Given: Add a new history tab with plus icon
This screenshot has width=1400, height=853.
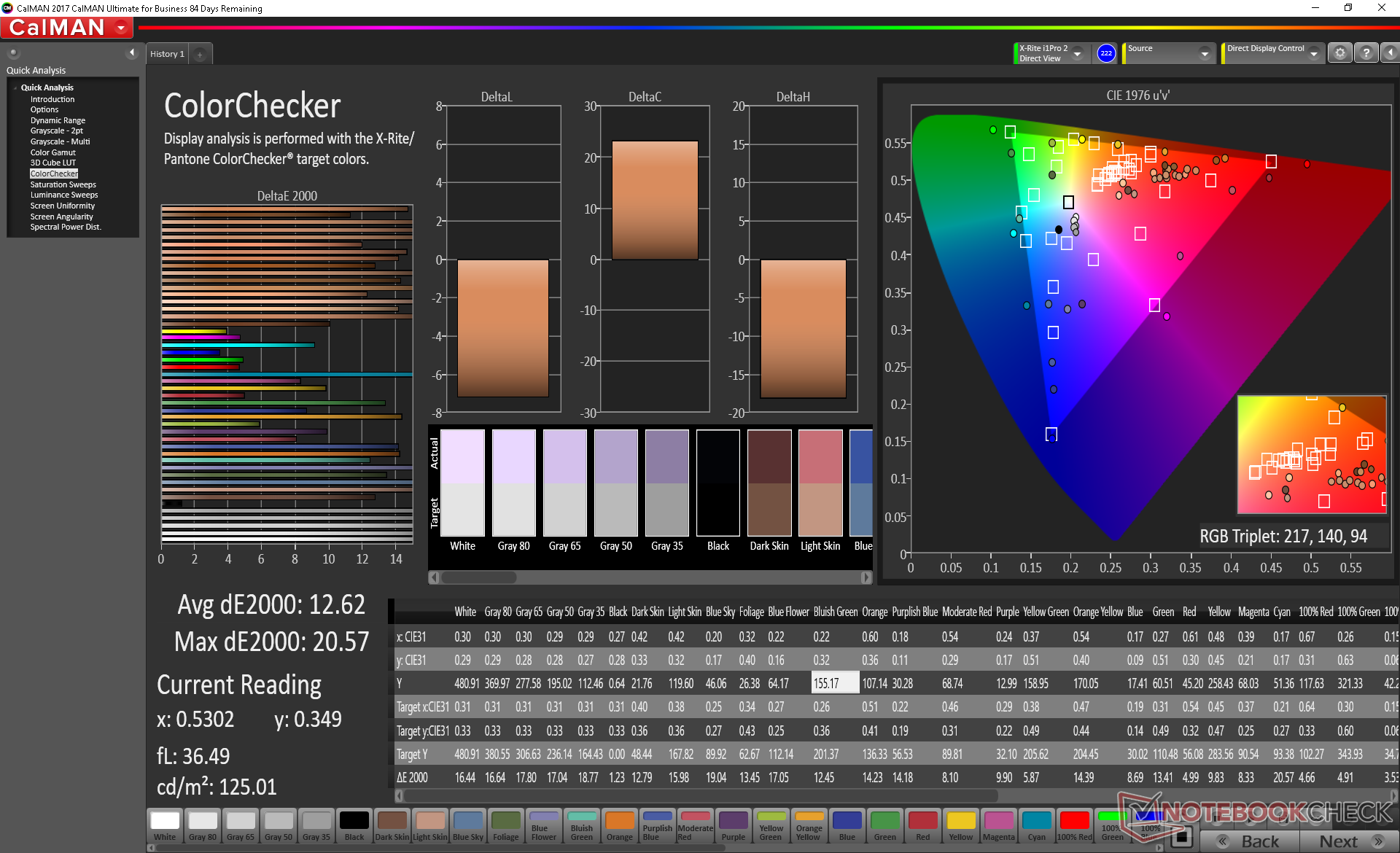Looking at the screenshot, I should 200,55.
